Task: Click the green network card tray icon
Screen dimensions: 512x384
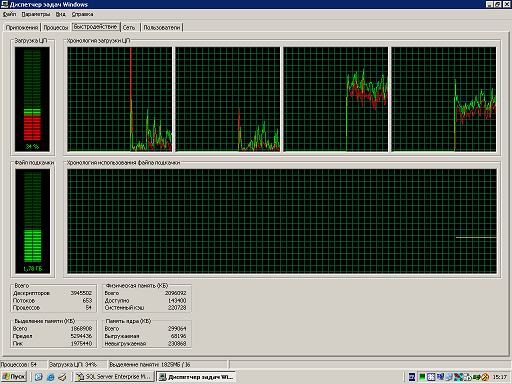Action: [x=476, y=377]
